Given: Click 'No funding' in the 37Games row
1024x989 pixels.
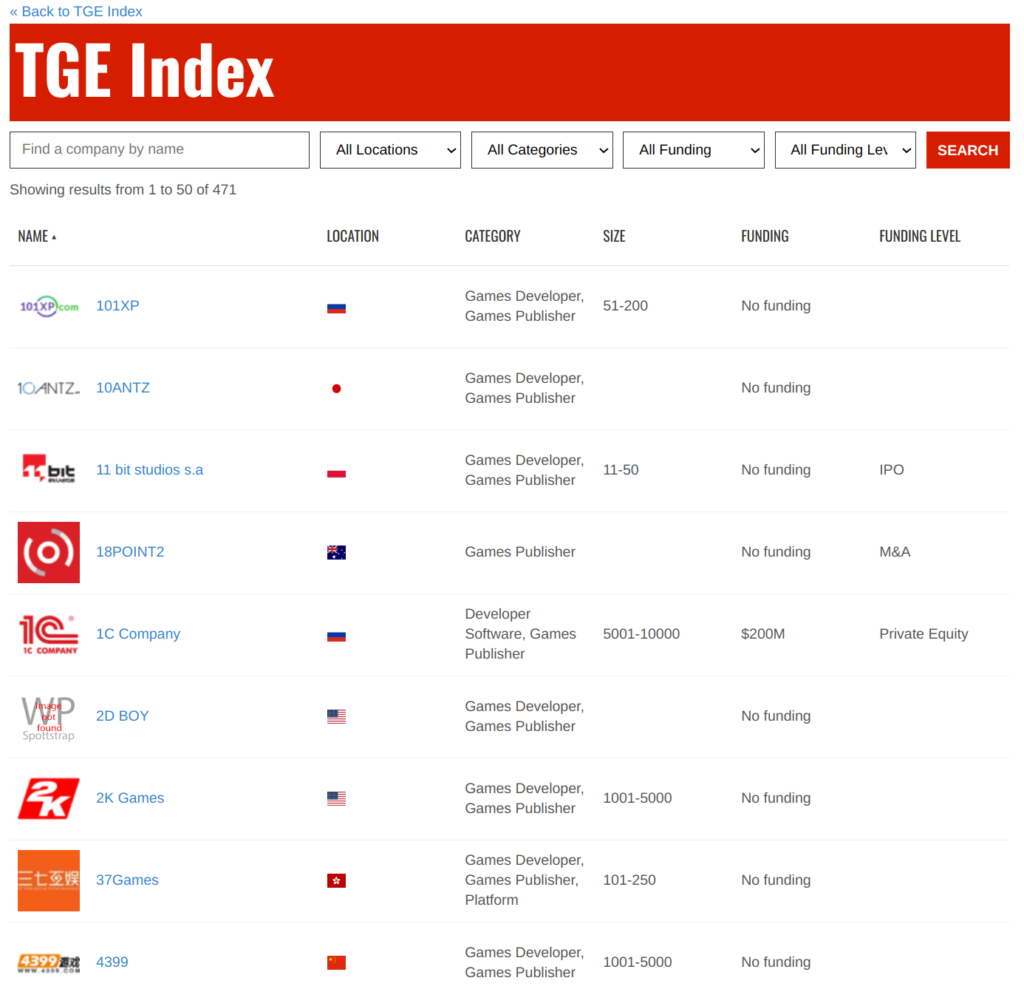Looking at the screenshot, I should 776,880.
